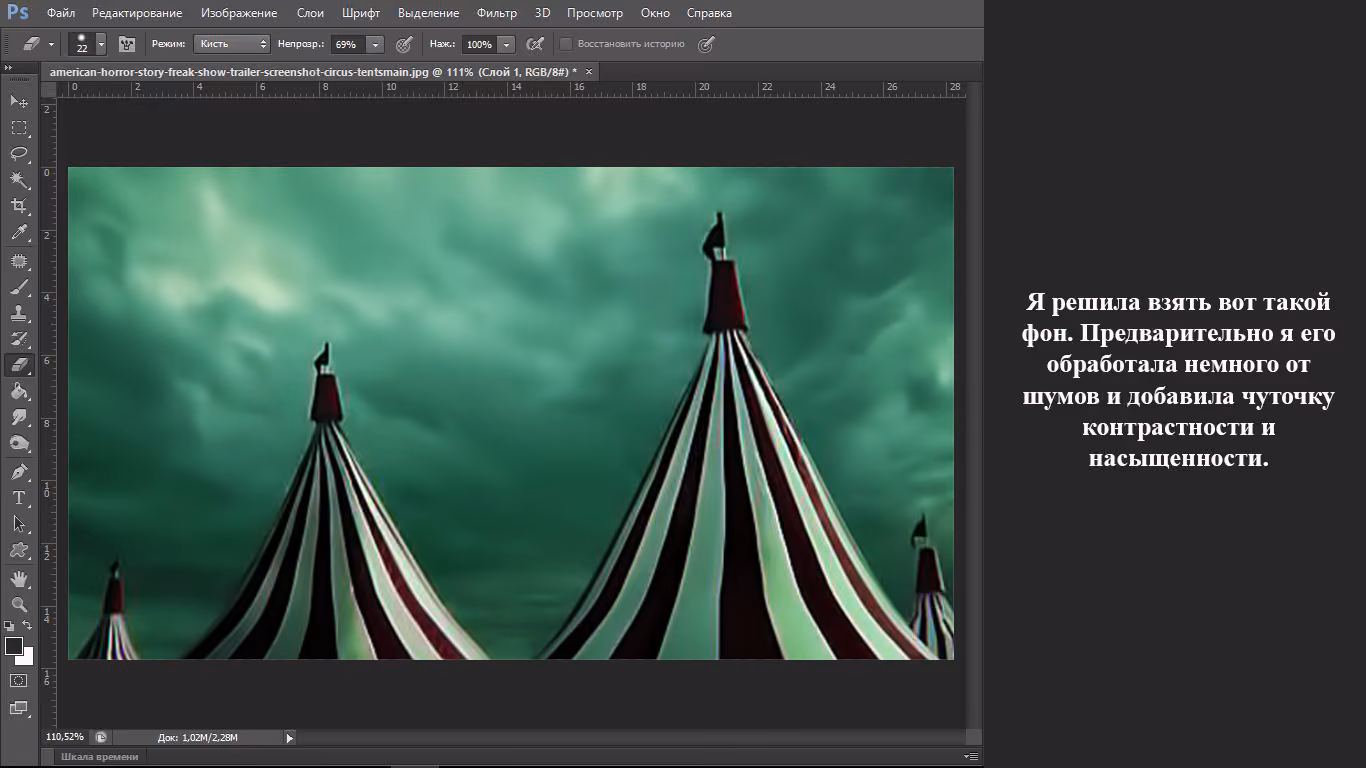Screen dimensions: 1366x768
Task: Select the Zoom magnifier tool
Action: tap(19, 604)
